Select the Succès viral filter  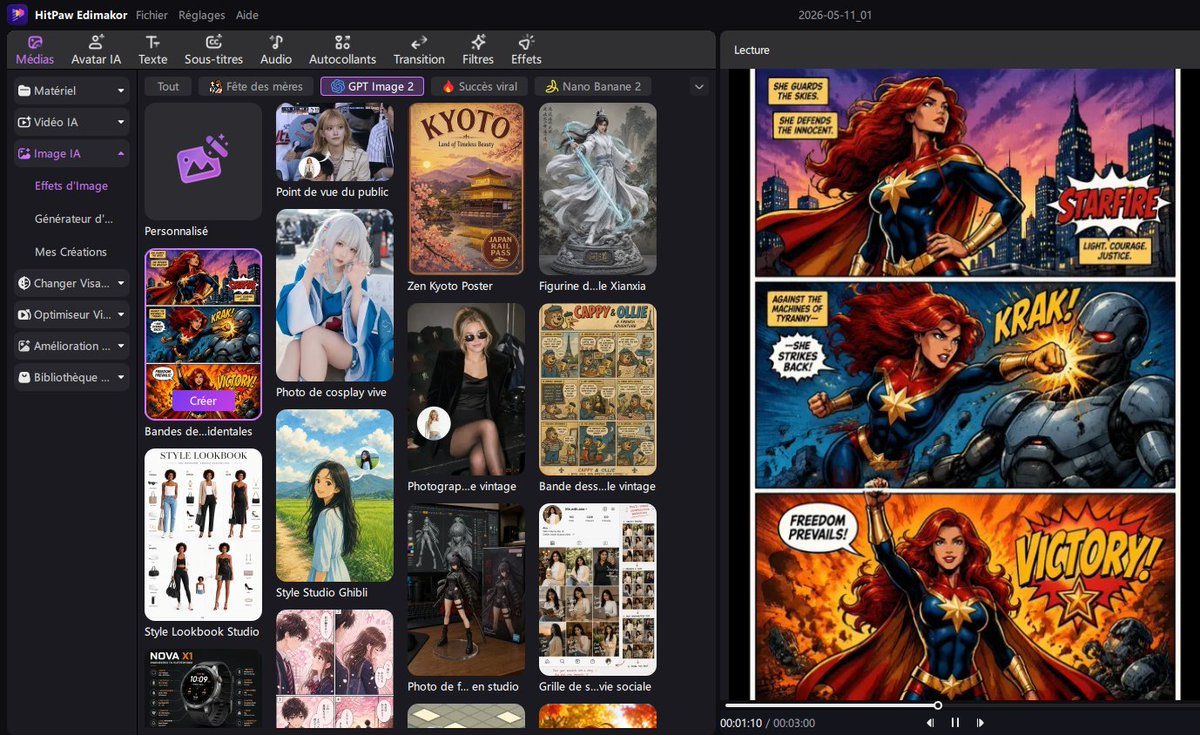coord(479,87)
